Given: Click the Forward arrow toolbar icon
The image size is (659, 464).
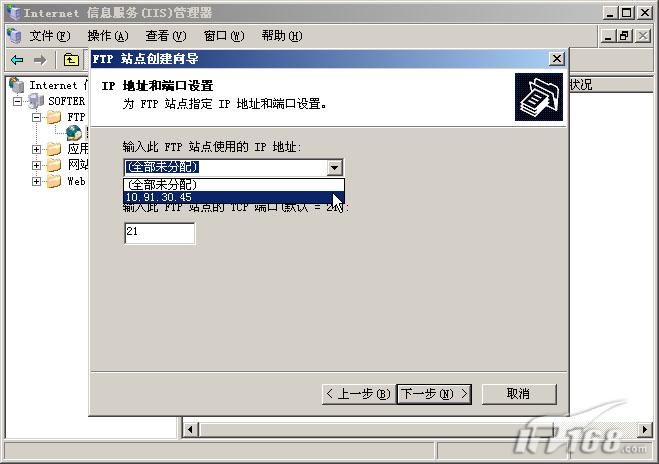Looking at the screenshot, I should click(x=40, y=60).
